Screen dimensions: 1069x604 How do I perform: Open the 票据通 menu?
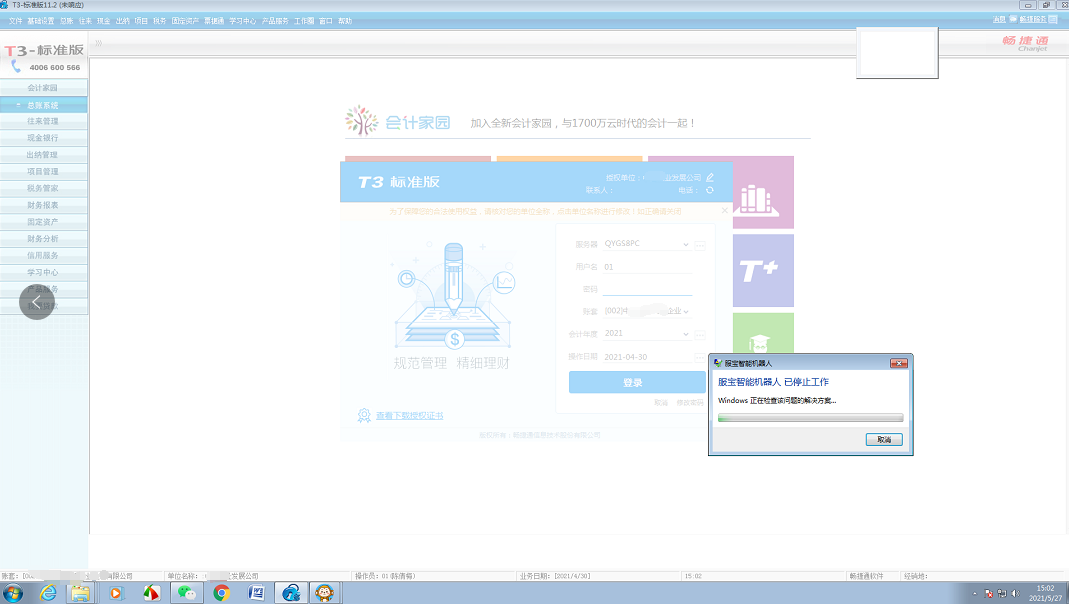213,21
